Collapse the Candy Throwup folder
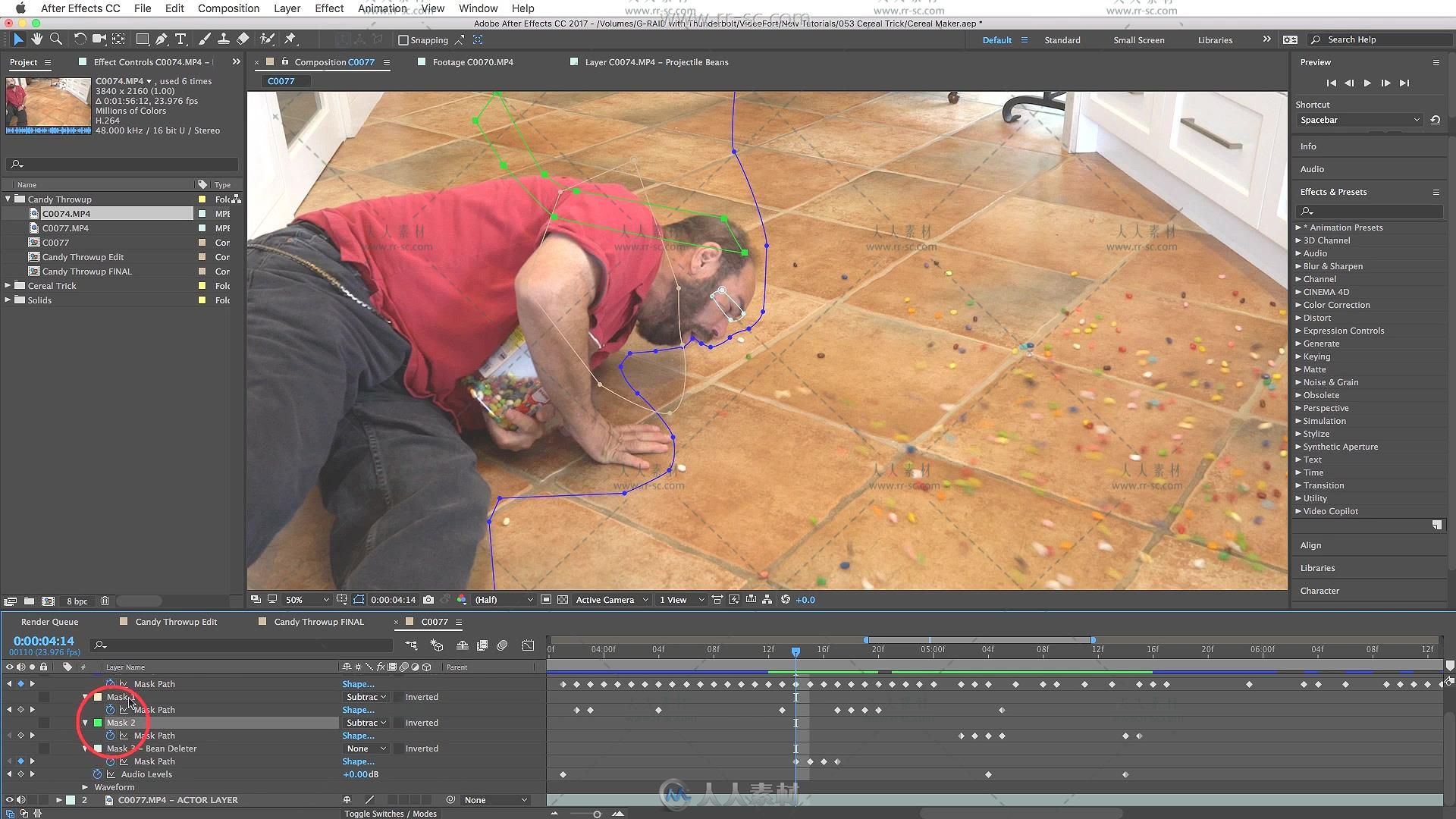Viewport: 1456px width, 819px height. [x=8, y=199]
